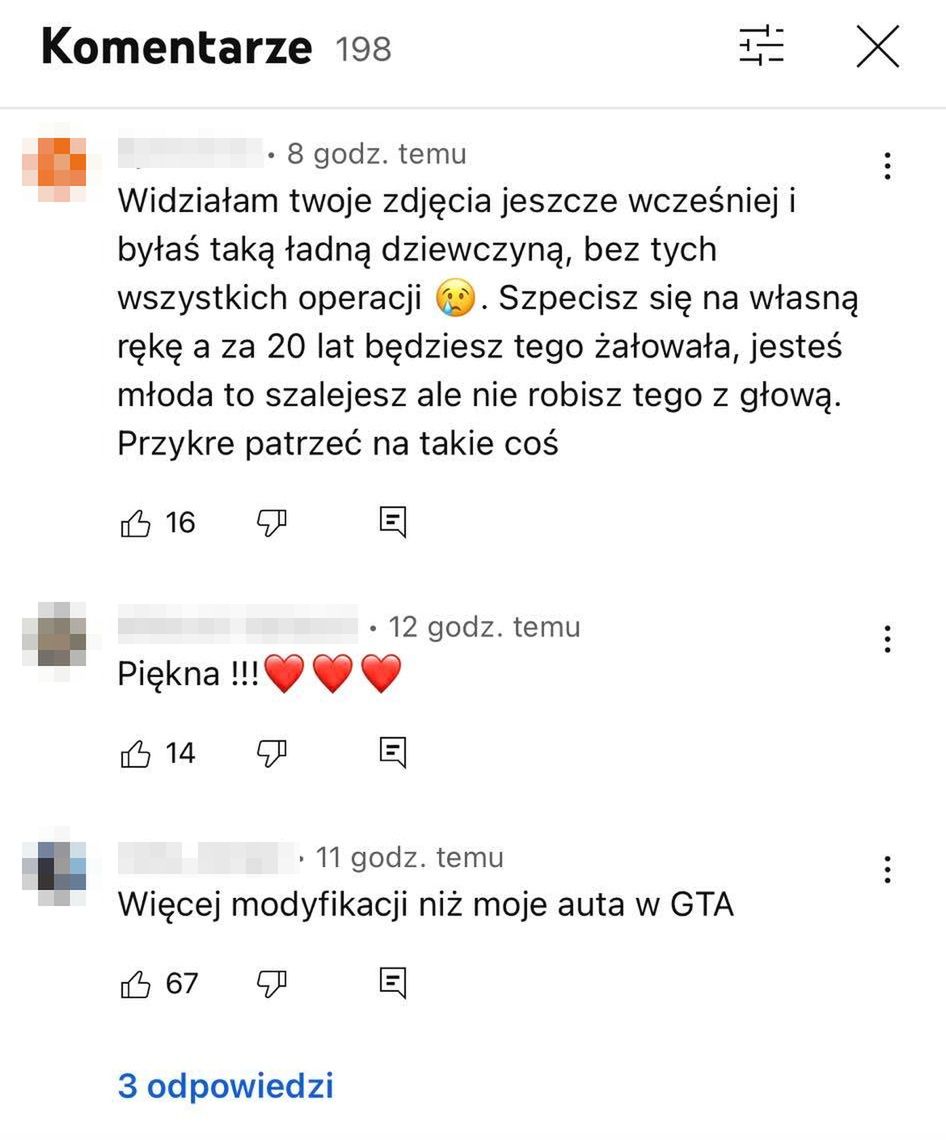Reply to the 'Piękna !!!' comment

click(x=393, y=752)
